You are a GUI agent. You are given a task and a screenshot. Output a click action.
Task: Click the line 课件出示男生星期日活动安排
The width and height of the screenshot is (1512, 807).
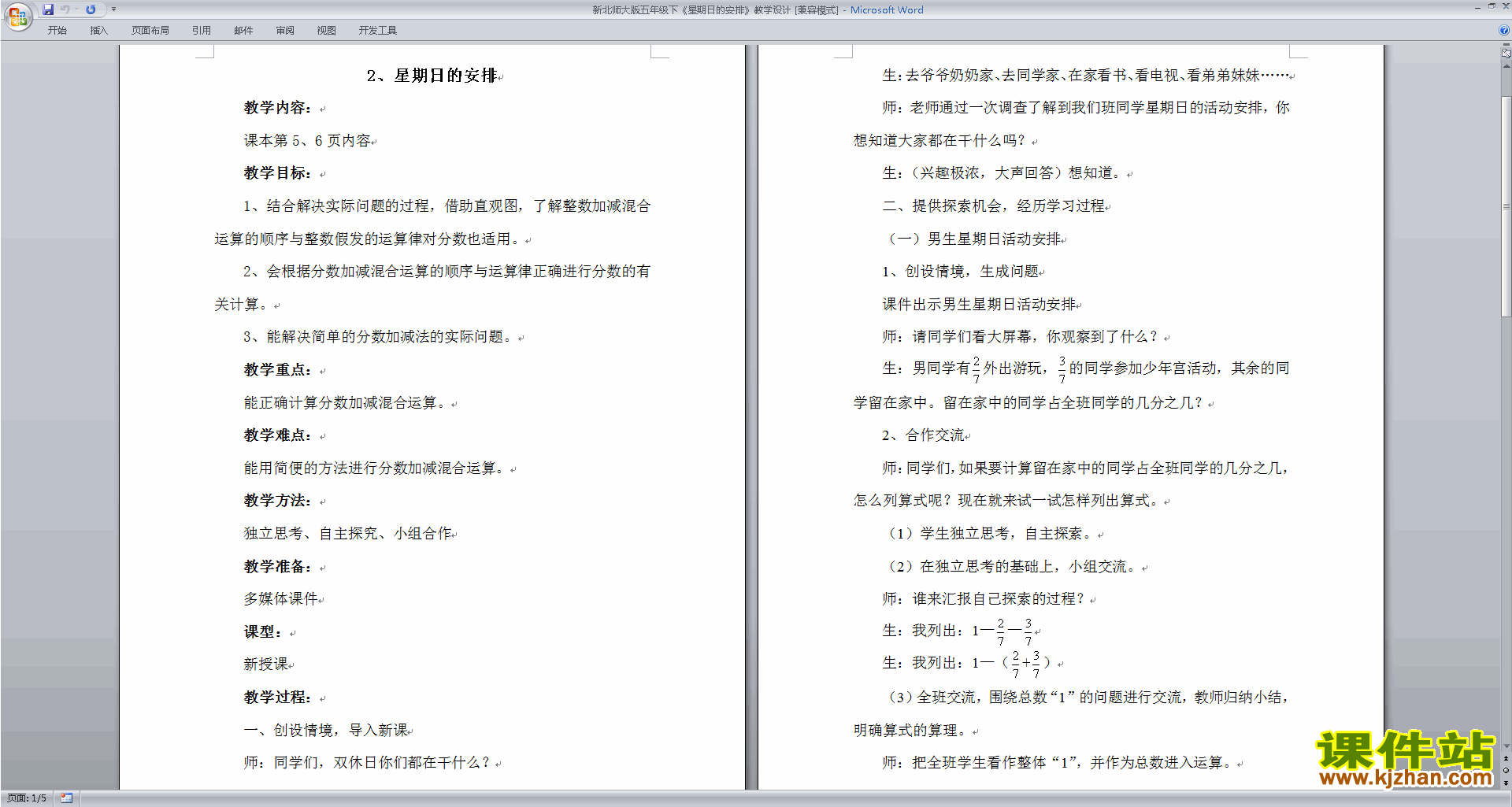coord(979,305)
